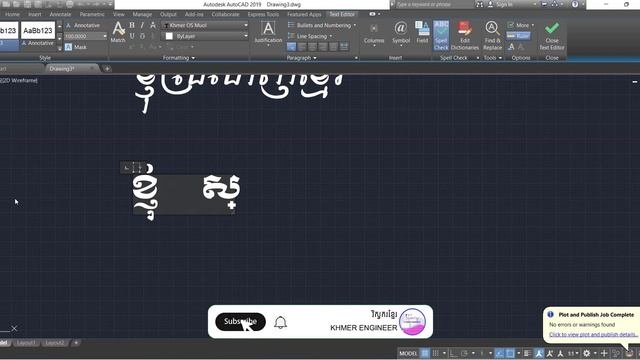Viewport: 640px width, 360px height.
Task: Open the workspace switching gear icon
Action: point(587,353)
